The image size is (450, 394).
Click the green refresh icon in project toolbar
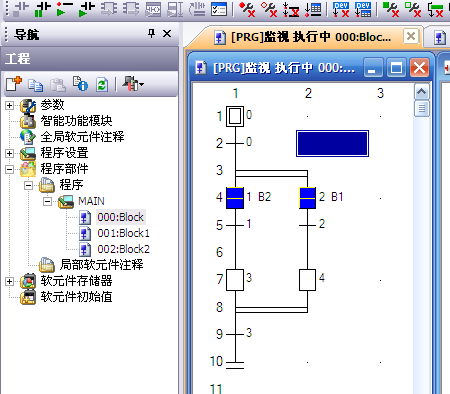[x=102, y=85]
